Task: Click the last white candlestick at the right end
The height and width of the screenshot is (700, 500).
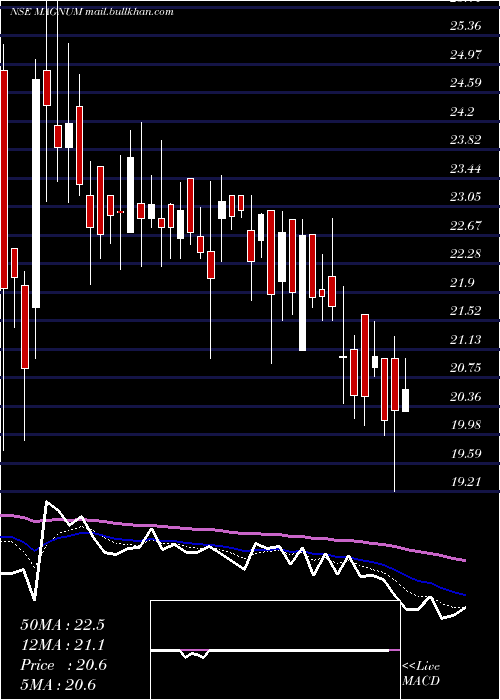Action: click(x=405, y=400)
